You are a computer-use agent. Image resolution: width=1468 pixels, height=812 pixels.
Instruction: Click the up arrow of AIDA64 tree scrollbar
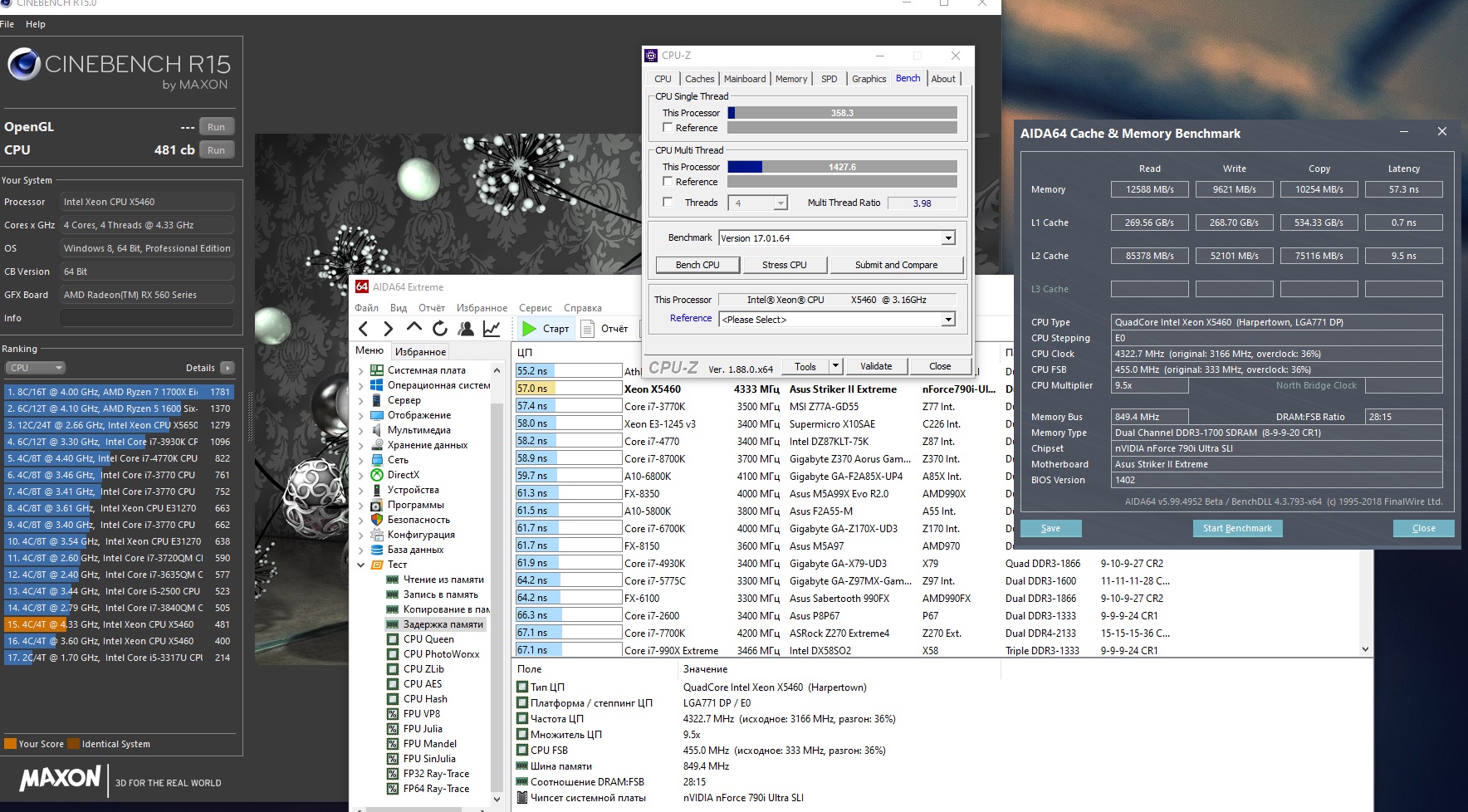click(497, 370)
